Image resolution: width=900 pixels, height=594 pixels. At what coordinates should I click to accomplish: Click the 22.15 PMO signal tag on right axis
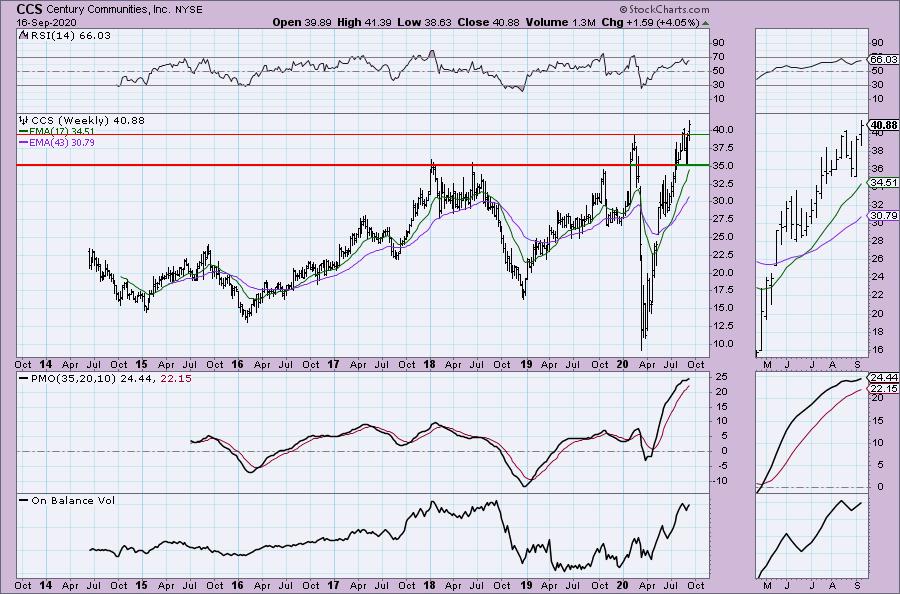[884, 389]
